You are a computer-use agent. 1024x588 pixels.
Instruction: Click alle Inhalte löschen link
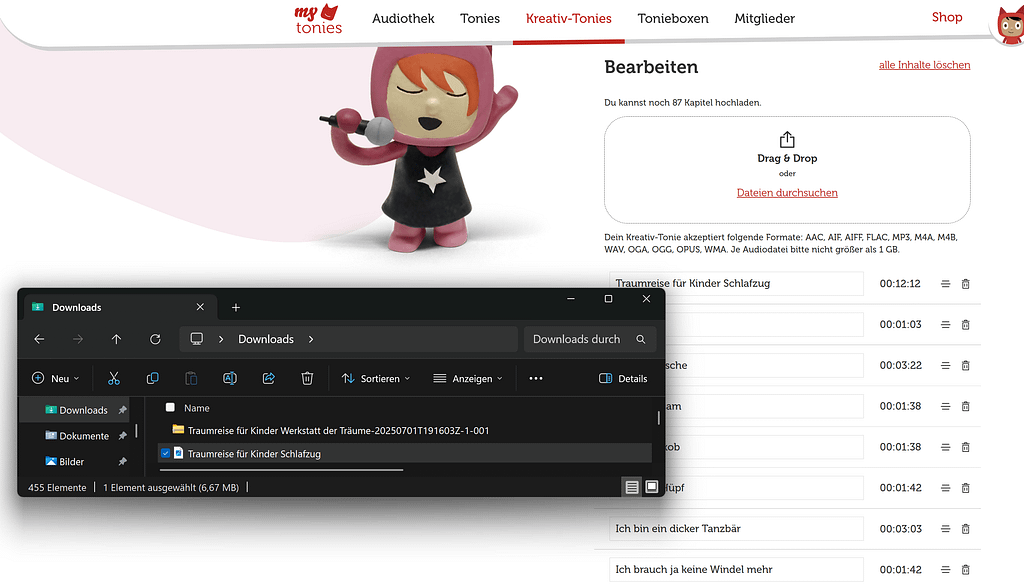(x=924, y=65)
